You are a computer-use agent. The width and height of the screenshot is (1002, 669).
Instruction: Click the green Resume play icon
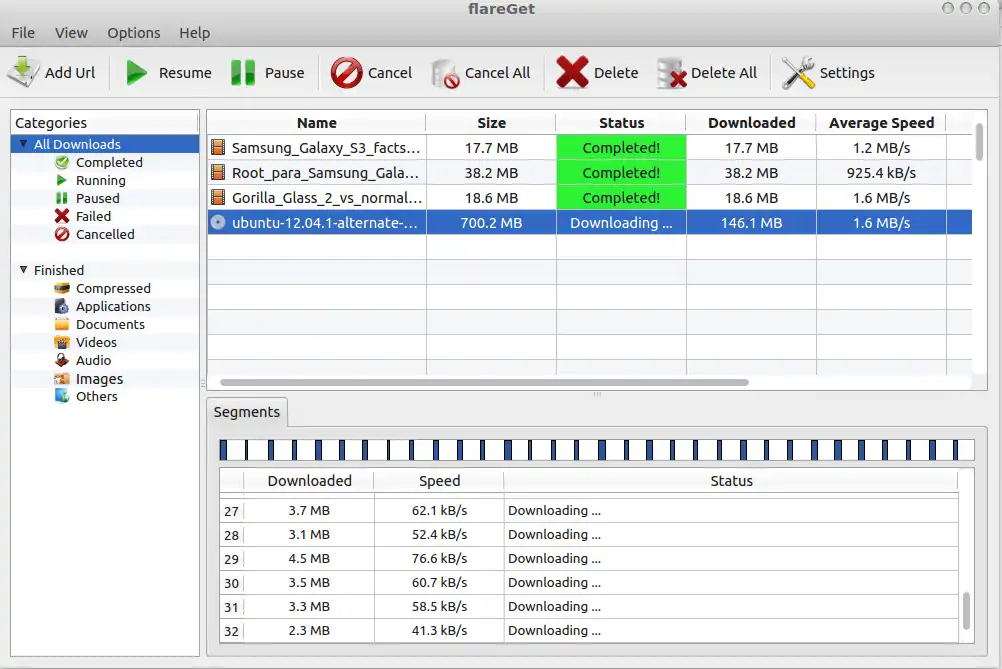coord(136,73)
